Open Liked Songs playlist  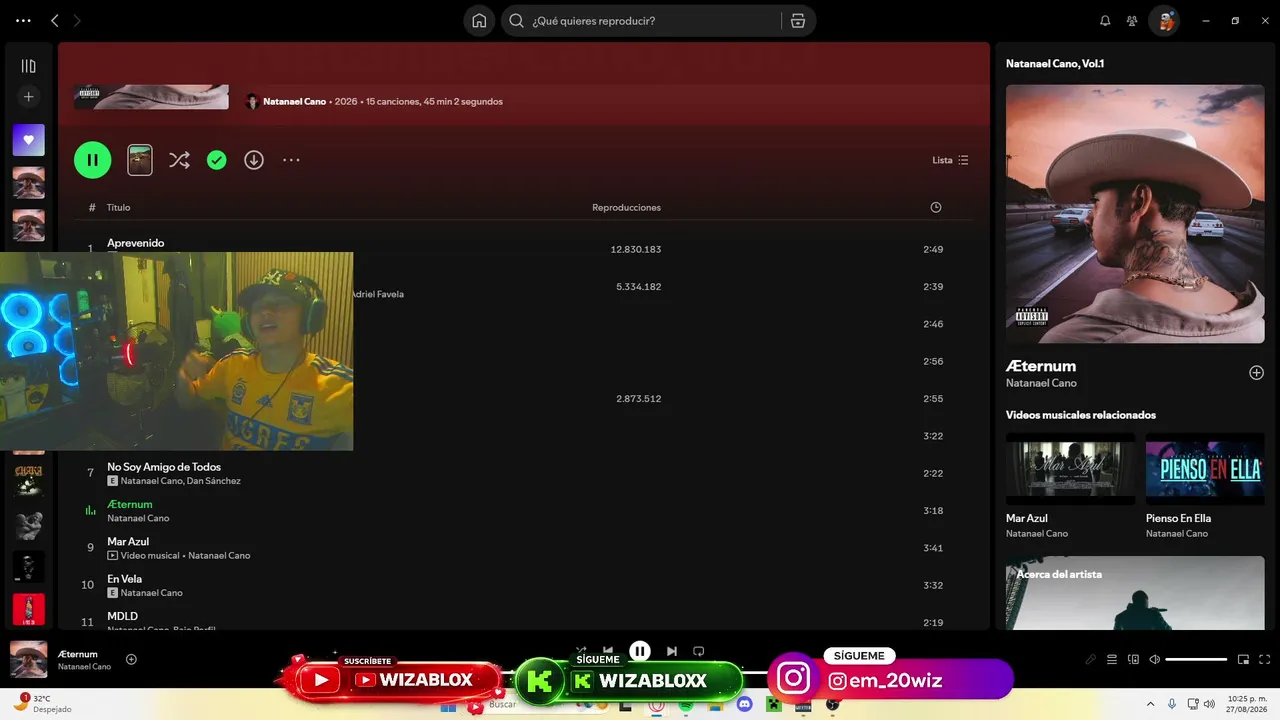(x=28, y=140)
